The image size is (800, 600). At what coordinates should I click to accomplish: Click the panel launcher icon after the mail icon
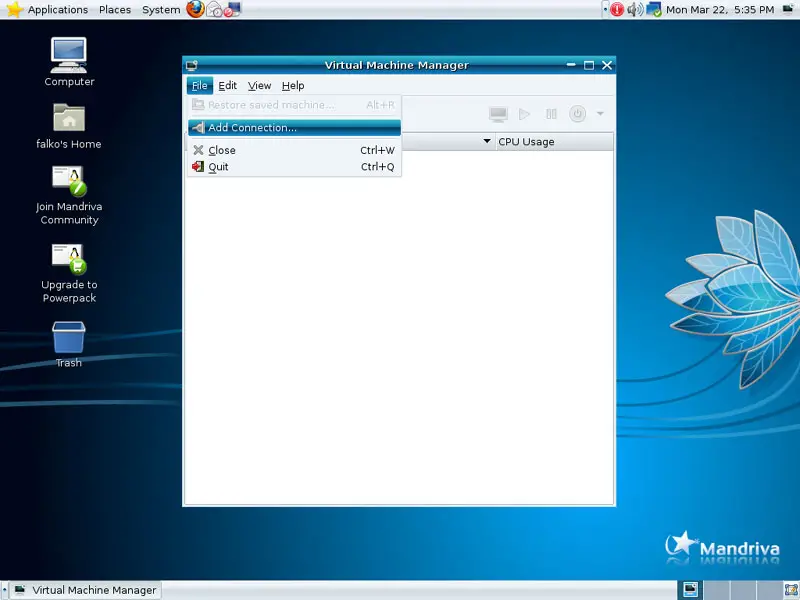pyautogui.click(x=232, y=10)
